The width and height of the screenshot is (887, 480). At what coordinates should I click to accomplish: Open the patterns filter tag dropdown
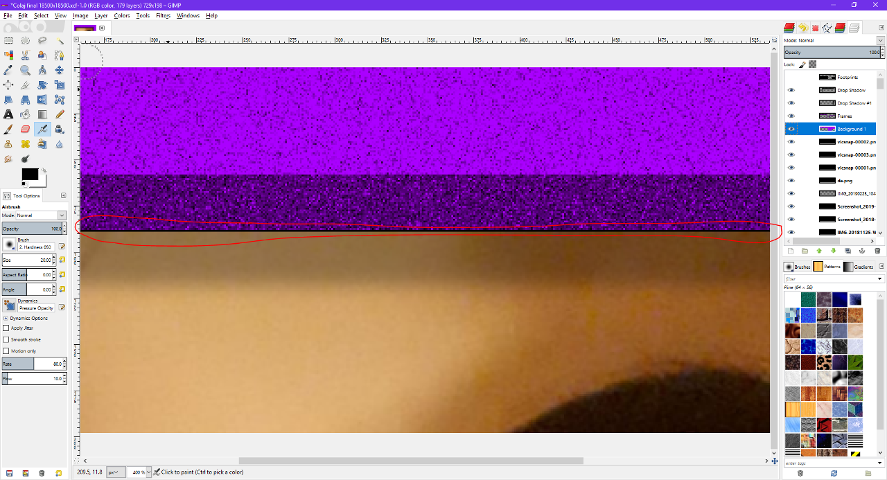[x=880, y=279]
